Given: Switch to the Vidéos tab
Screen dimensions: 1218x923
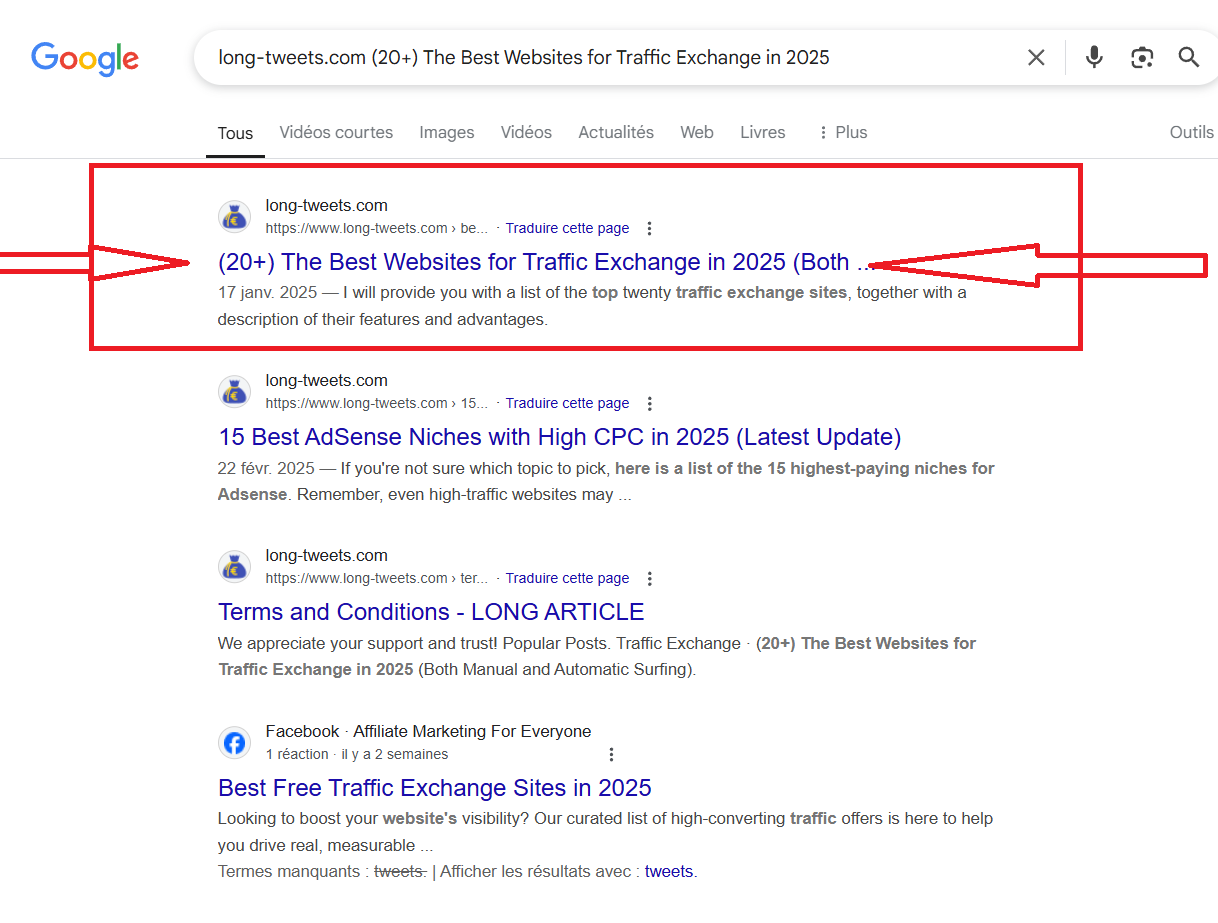Looking at the screenshot, I should pos(526,132).
